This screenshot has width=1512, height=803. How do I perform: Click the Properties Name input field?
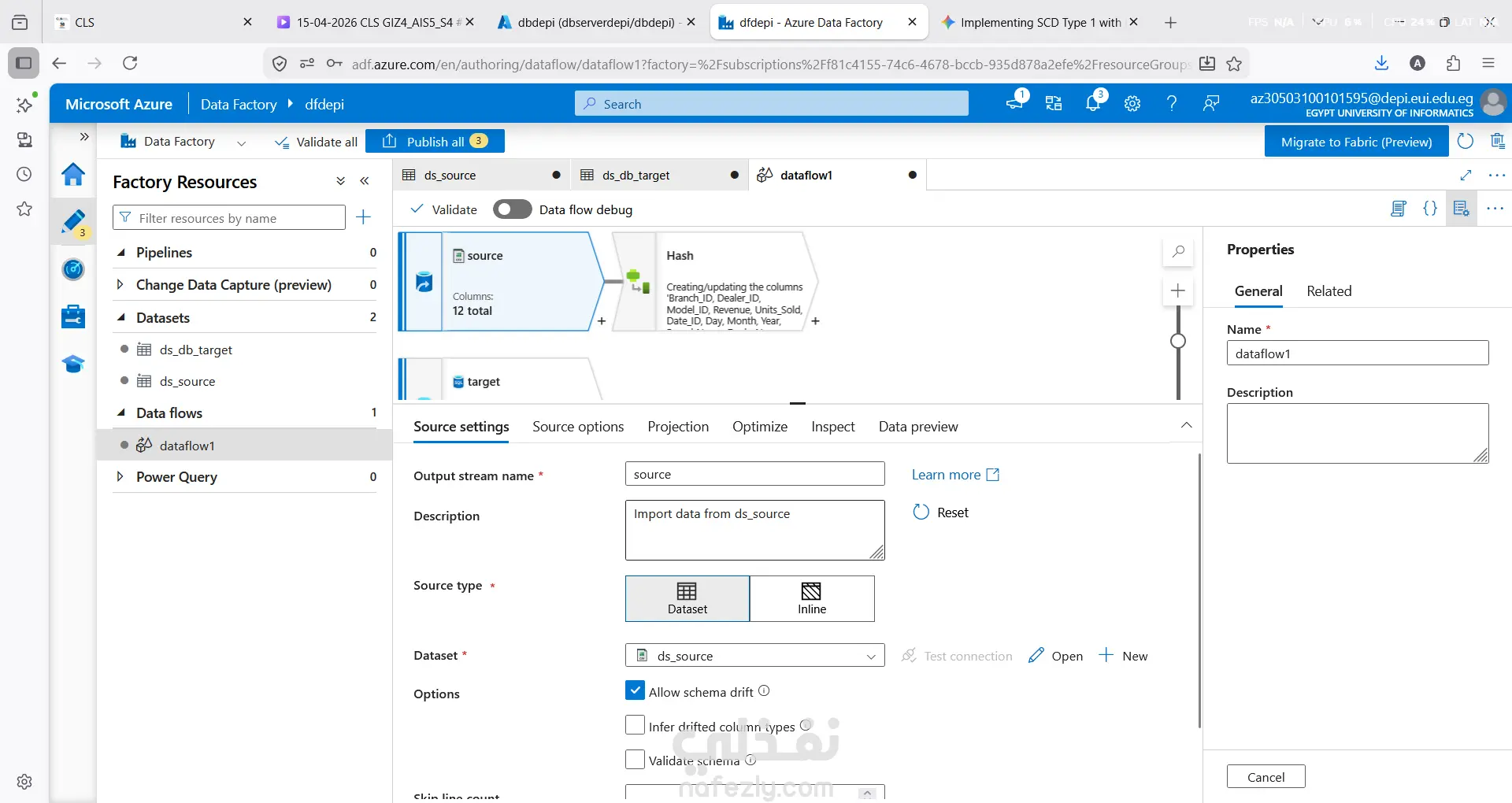tap(1358, 353)
